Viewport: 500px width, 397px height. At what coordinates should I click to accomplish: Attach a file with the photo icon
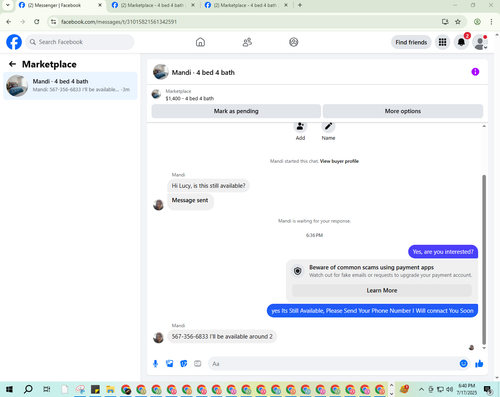point(170,364)
